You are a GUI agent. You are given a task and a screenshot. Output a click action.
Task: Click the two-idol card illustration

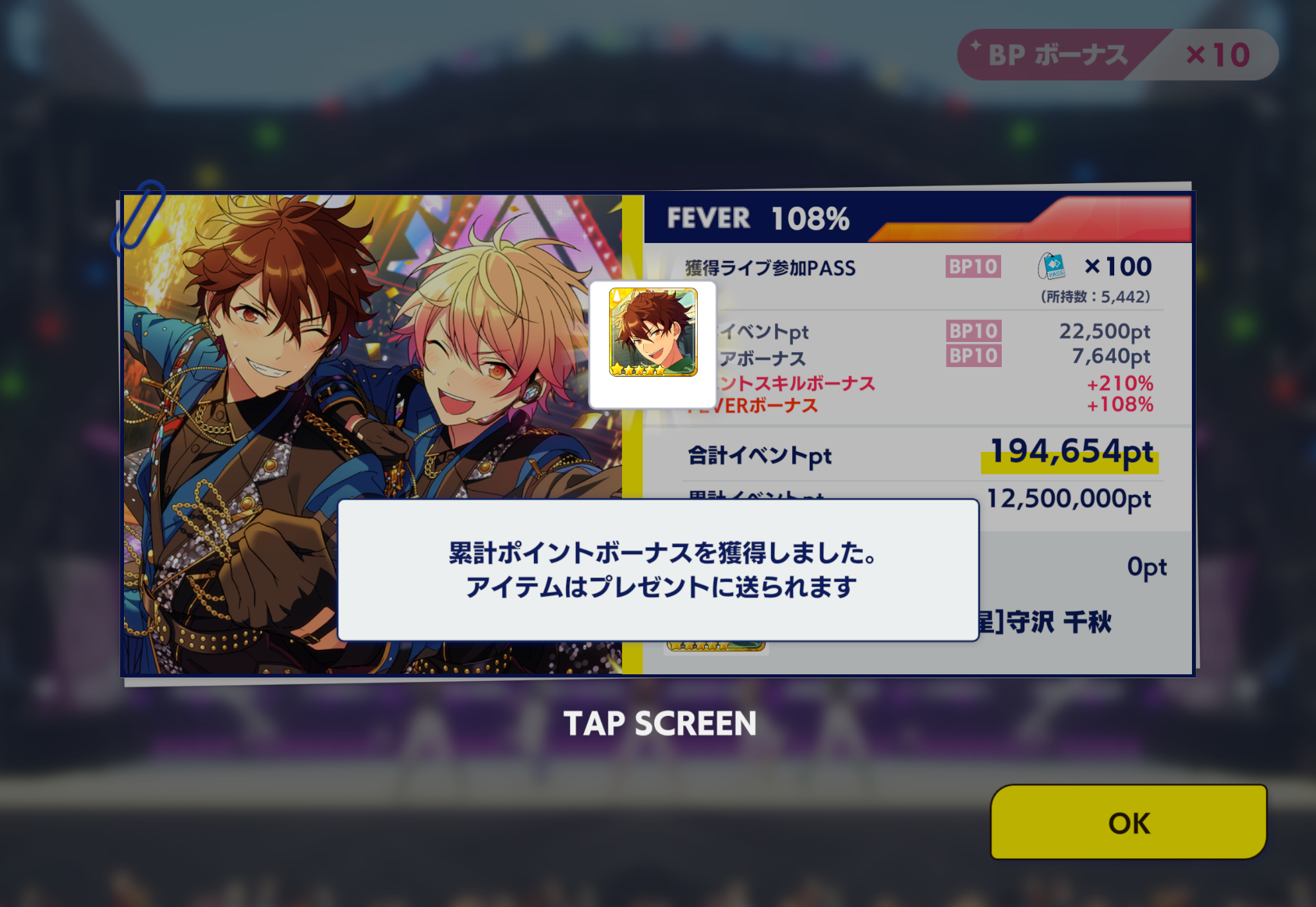pyautogui.click(x=373, y=435)
